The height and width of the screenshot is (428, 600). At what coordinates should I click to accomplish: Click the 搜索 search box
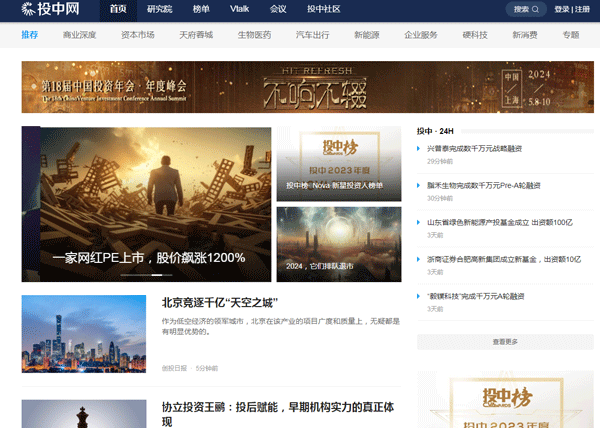click(x=527, y=9)
